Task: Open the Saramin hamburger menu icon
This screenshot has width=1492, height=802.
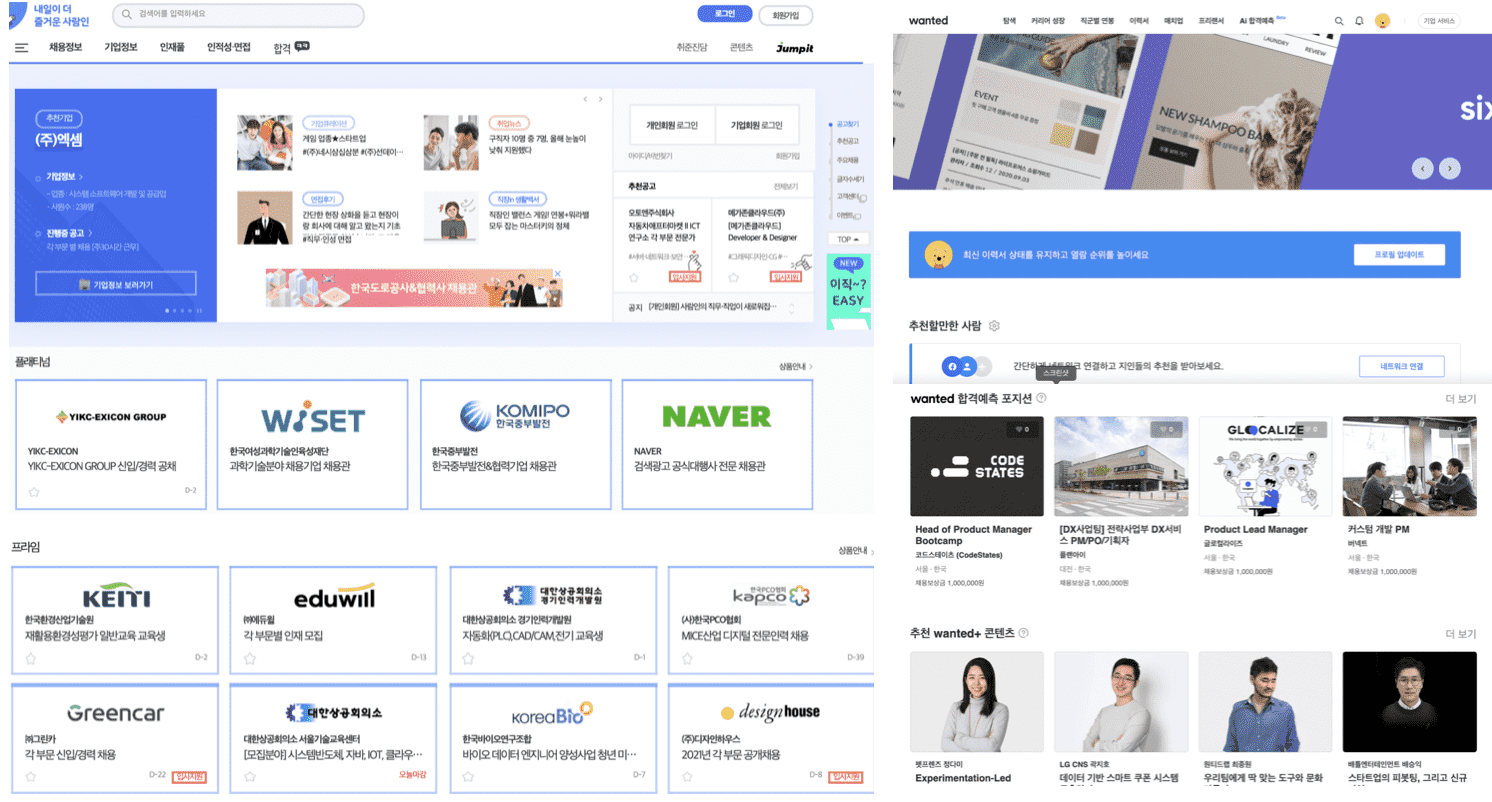Action: coord(21,48)
